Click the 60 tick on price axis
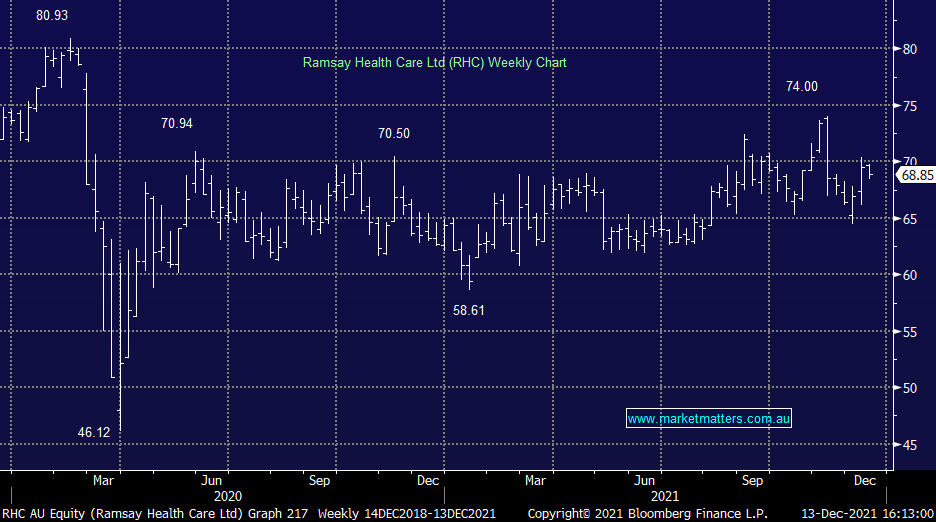The image size is (936, 522). point(909,275)
